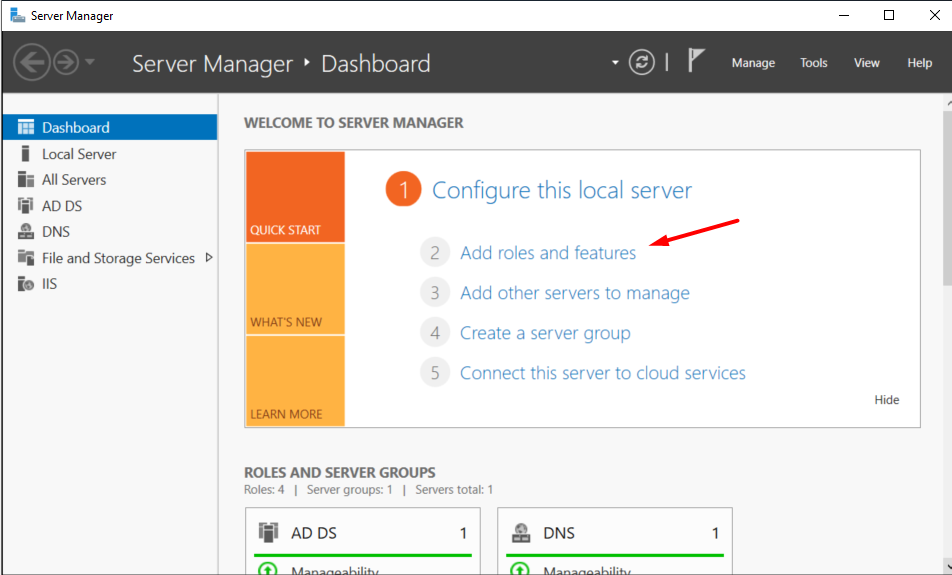
Task: Open the notifications flag icon
Action: [x=697, y=61]
